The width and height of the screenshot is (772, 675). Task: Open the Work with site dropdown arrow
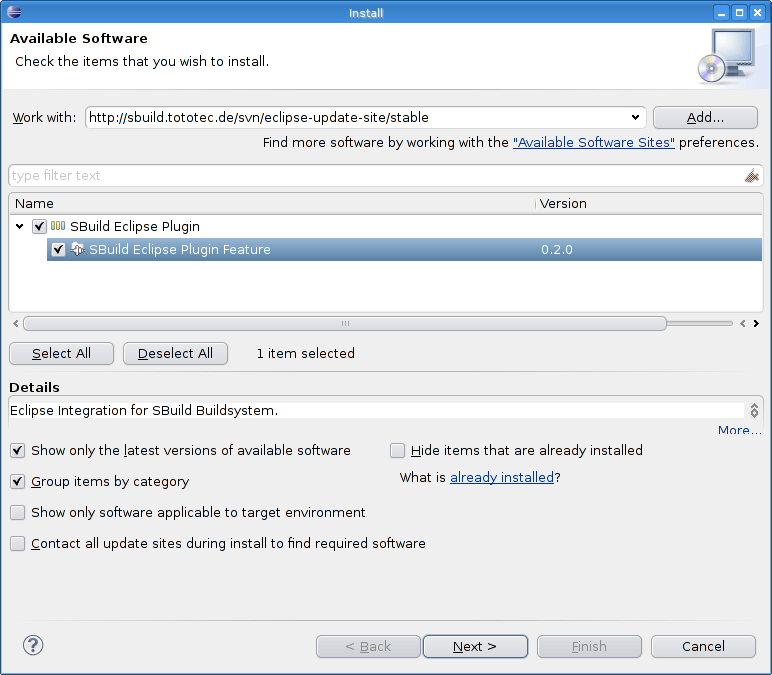(x=635, y=118)
